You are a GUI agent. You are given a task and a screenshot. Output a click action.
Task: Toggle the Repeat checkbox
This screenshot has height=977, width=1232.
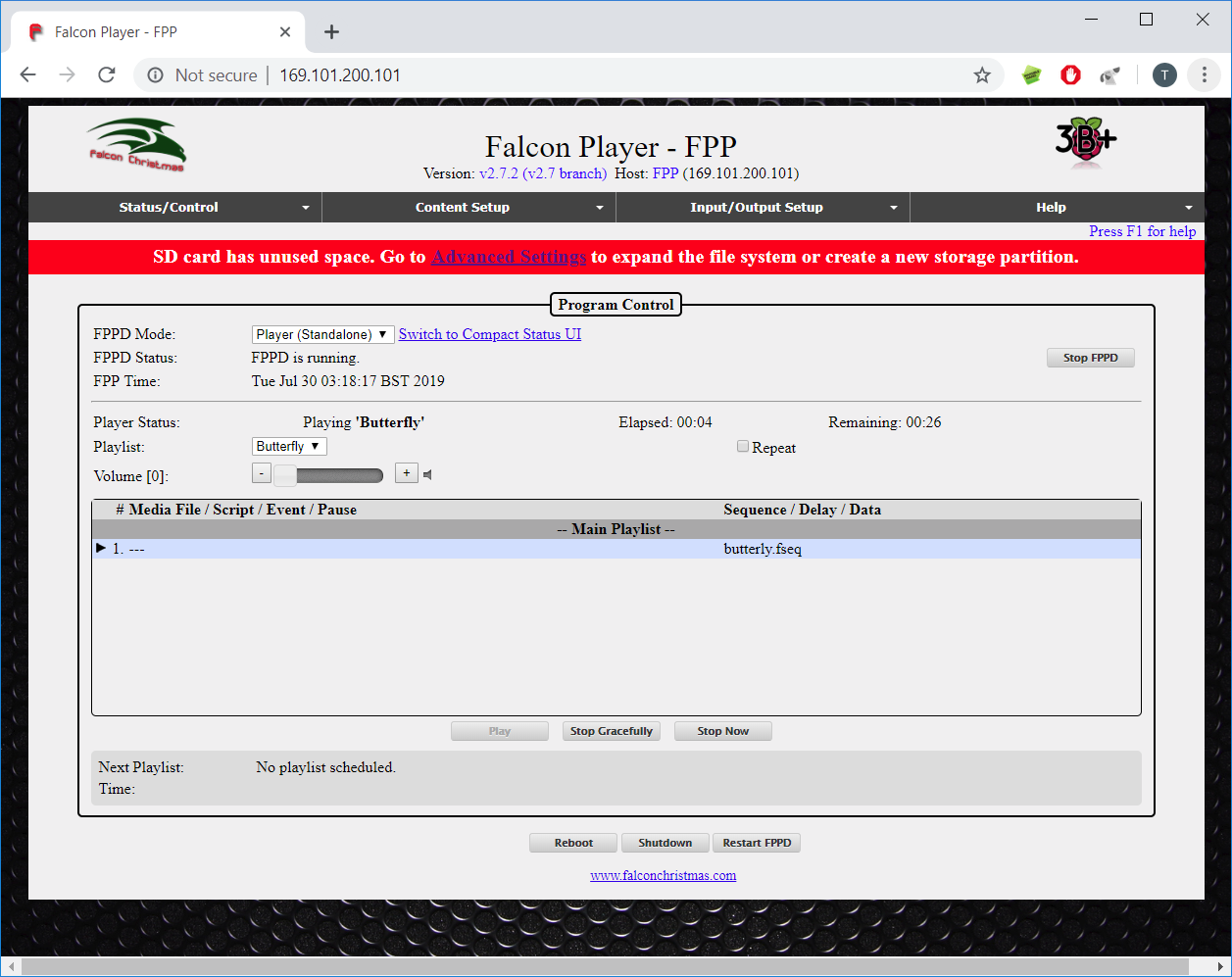point(743,446)
